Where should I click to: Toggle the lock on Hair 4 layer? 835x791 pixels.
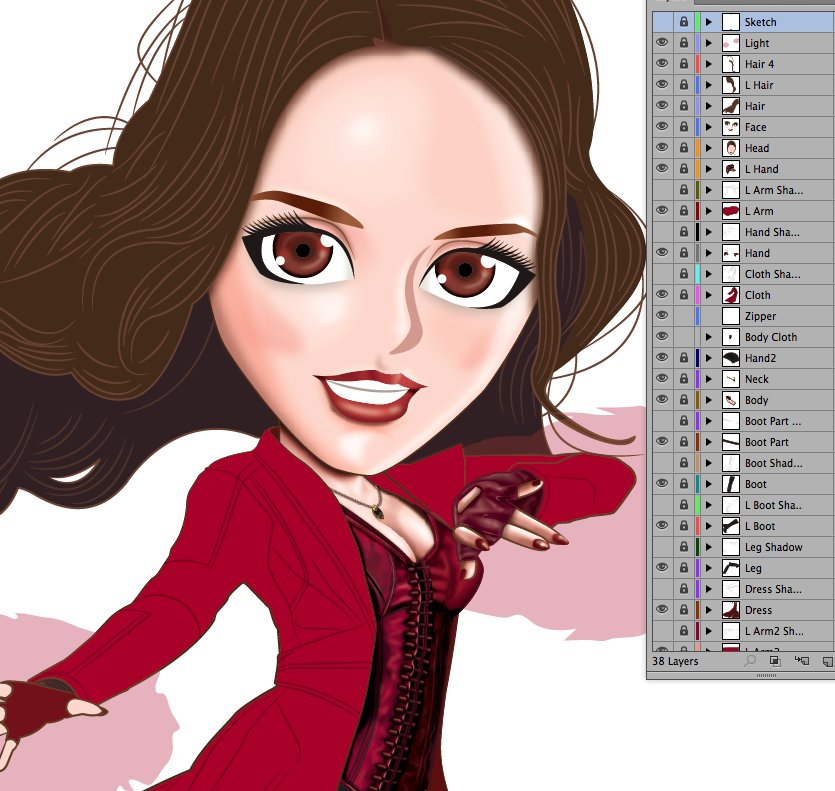click(x=684, y=64)
